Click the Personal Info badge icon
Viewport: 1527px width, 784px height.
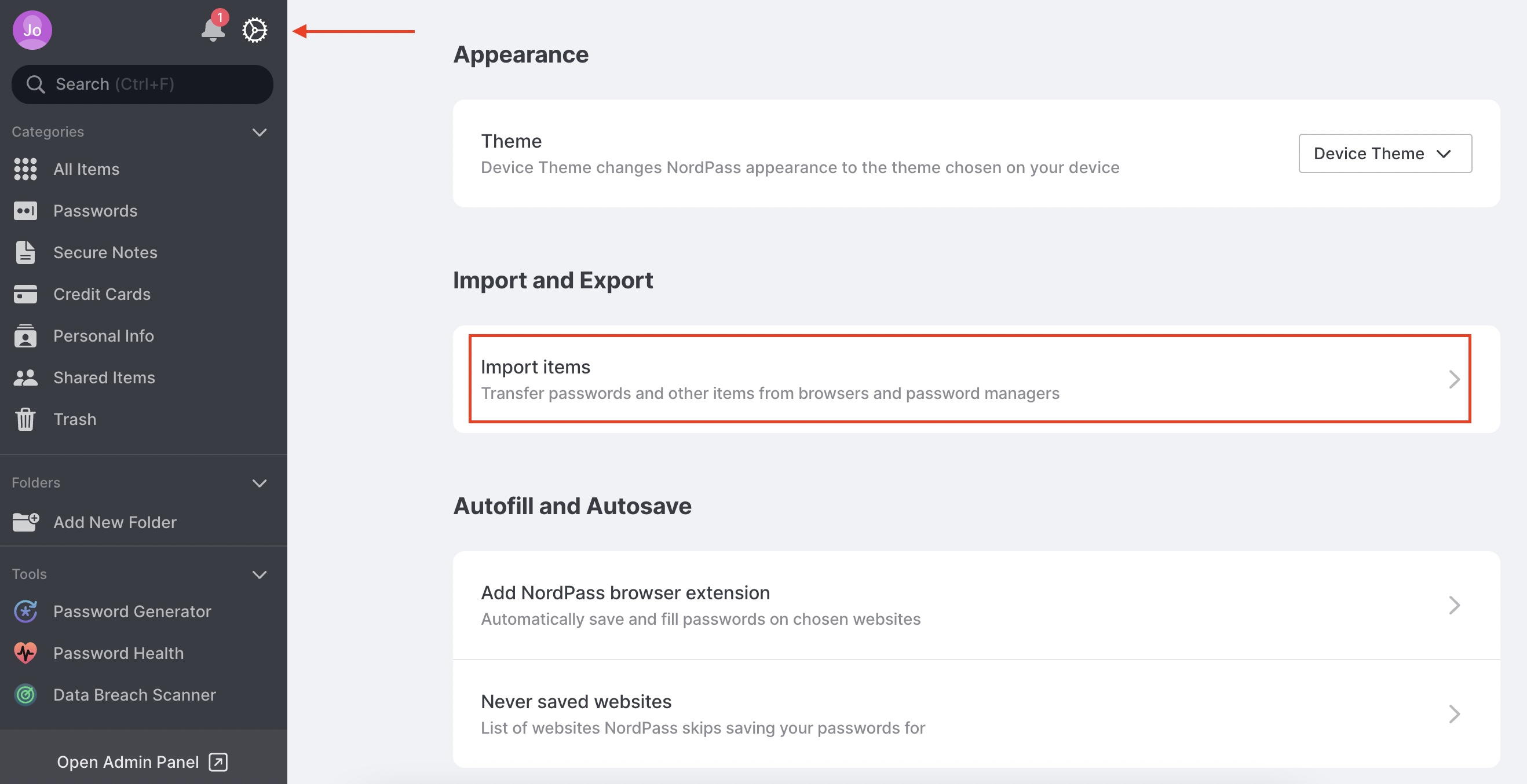click(x=25, y=335)
